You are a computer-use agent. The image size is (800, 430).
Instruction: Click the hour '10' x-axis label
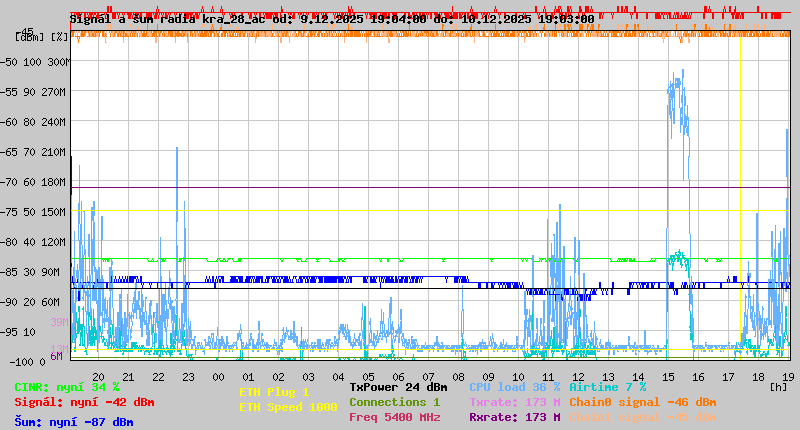point(518,377)
